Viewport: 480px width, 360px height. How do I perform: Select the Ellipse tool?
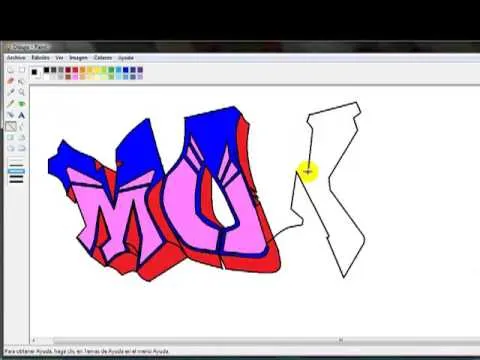point(11,148)
